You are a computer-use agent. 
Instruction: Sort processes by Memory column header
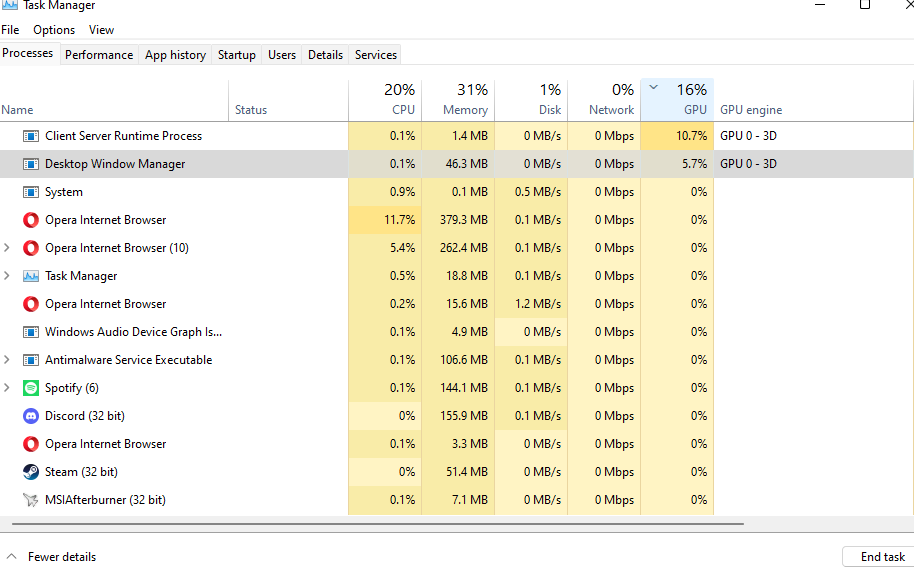click(458, 100)
